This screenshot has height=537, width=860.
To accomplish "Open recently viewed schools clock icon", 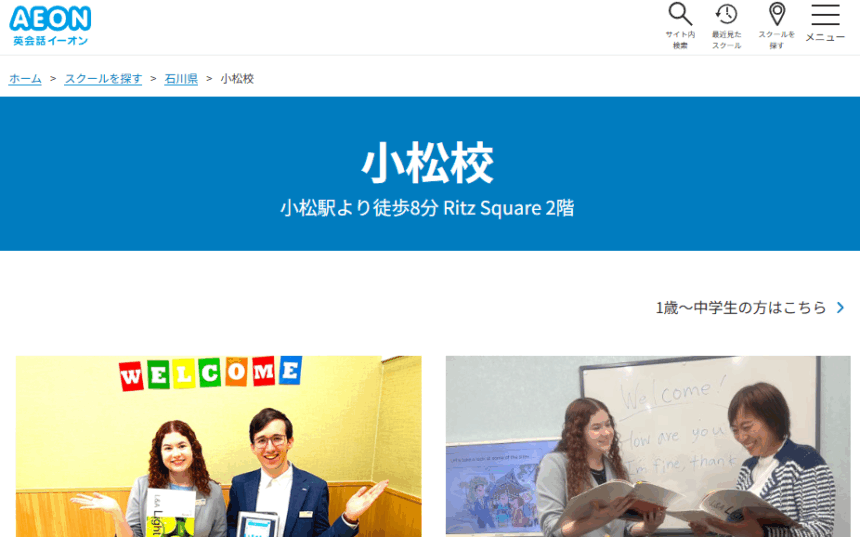I will (x=726, y=14).
